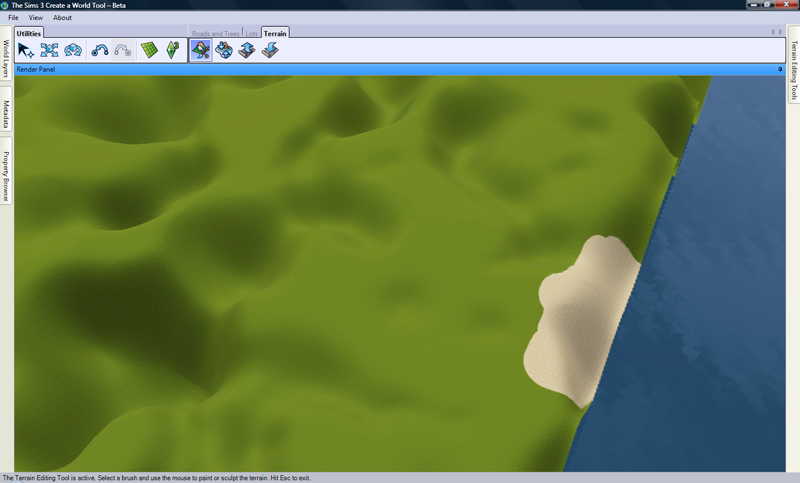Open the File menu
Viewport: 800px width, 483px height.
(x=13, y=17)
